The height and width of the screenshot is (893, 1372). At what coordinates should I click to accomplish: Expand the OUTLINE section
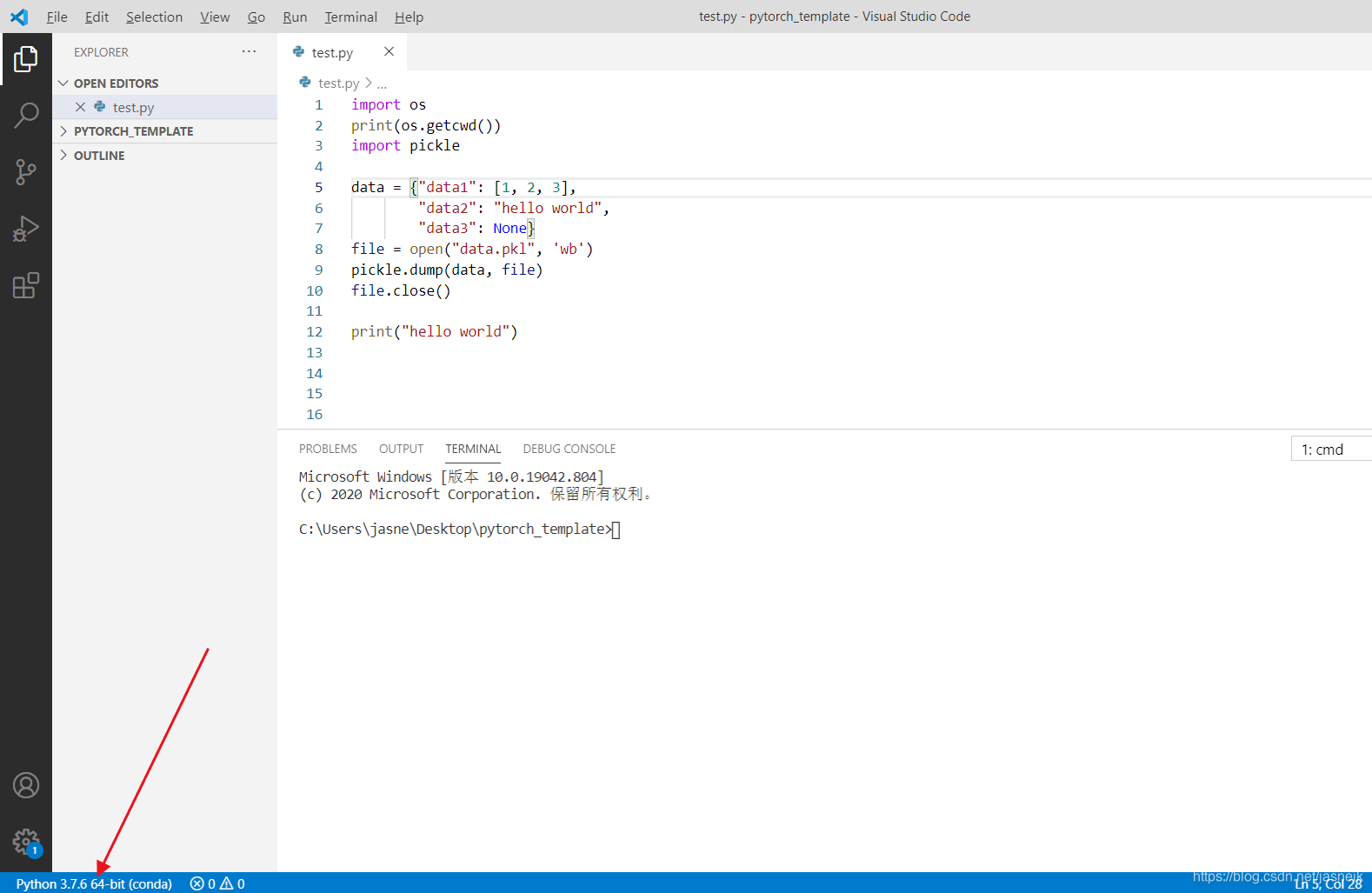click(63, 156)
